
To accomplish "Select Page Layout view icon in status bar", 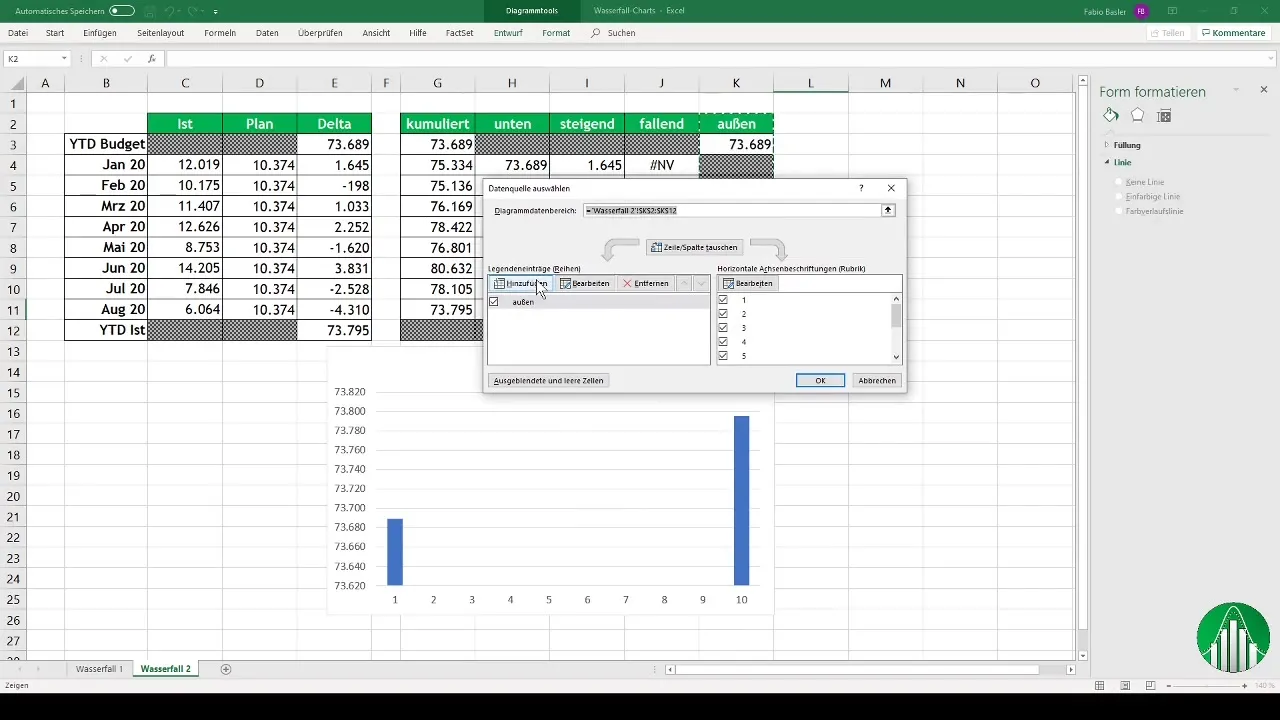I will tap(1125, 686).
